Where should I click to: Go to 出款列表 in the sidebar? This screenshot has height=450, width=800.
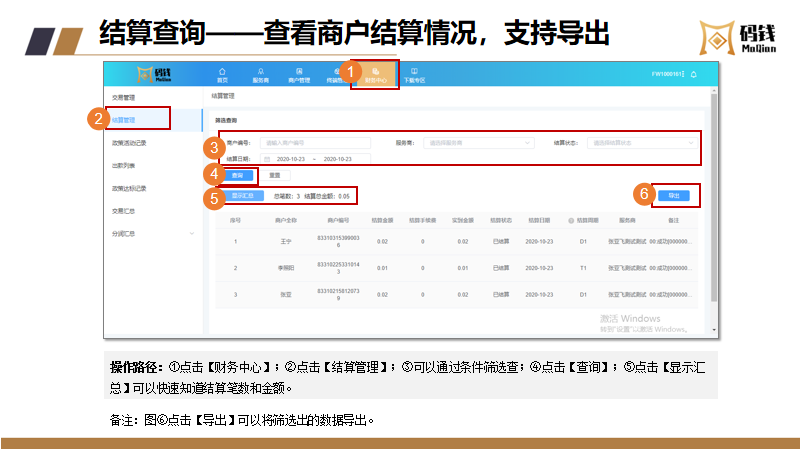pos(124,165)
